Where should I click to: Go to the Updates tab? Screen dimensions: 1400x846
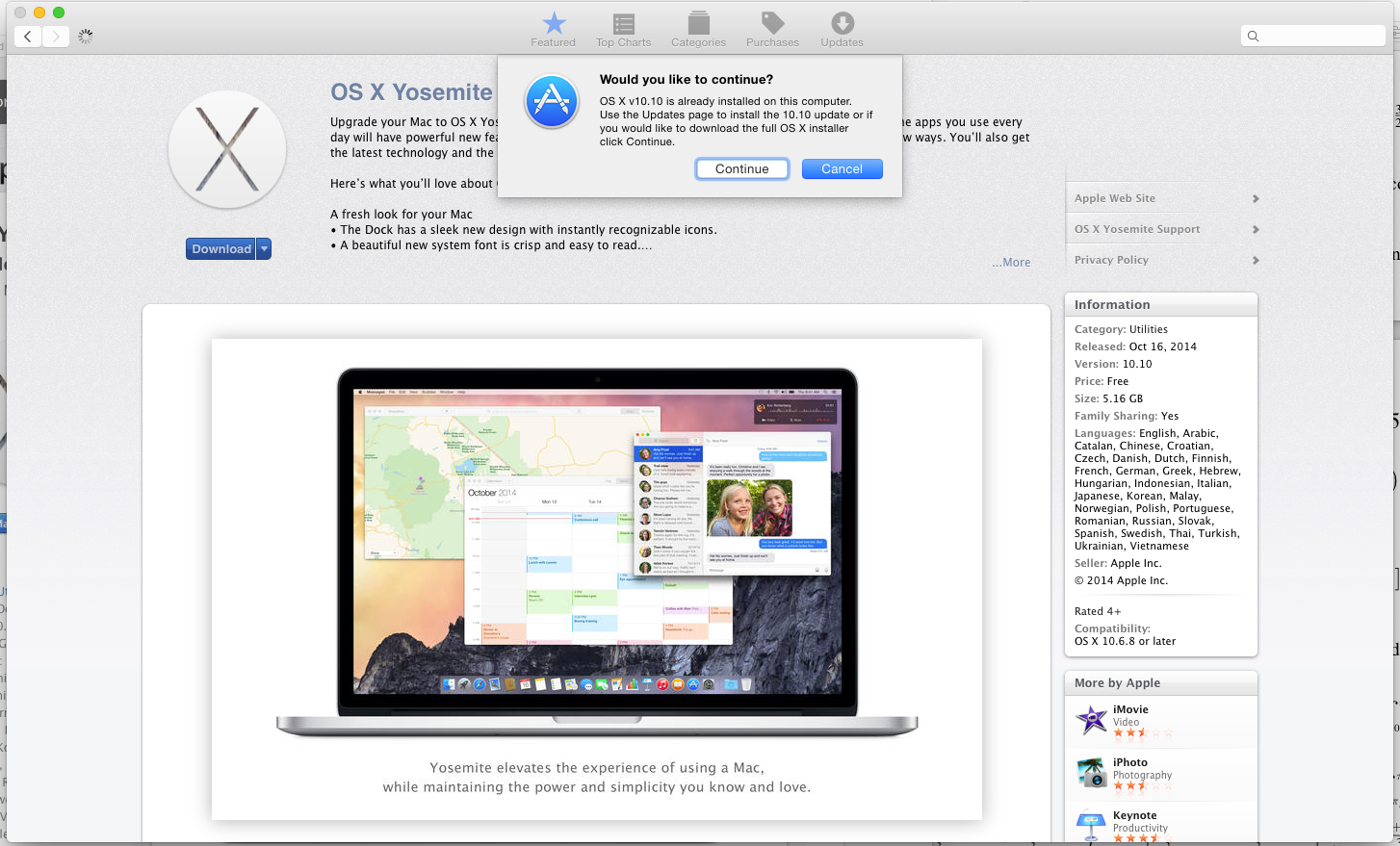click(842, 30)
